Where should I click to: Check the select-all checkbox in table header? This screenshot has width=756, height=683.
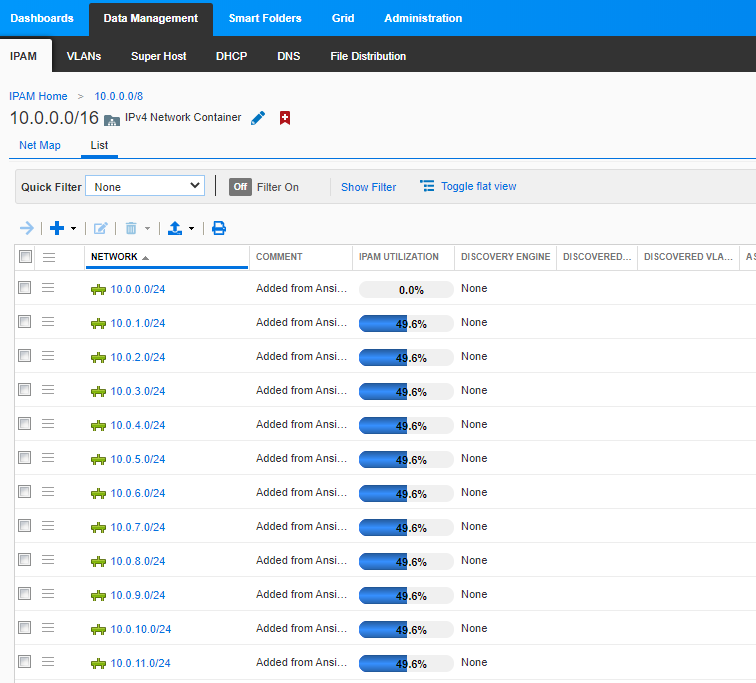pyautogui.click(x=25, y=257)
